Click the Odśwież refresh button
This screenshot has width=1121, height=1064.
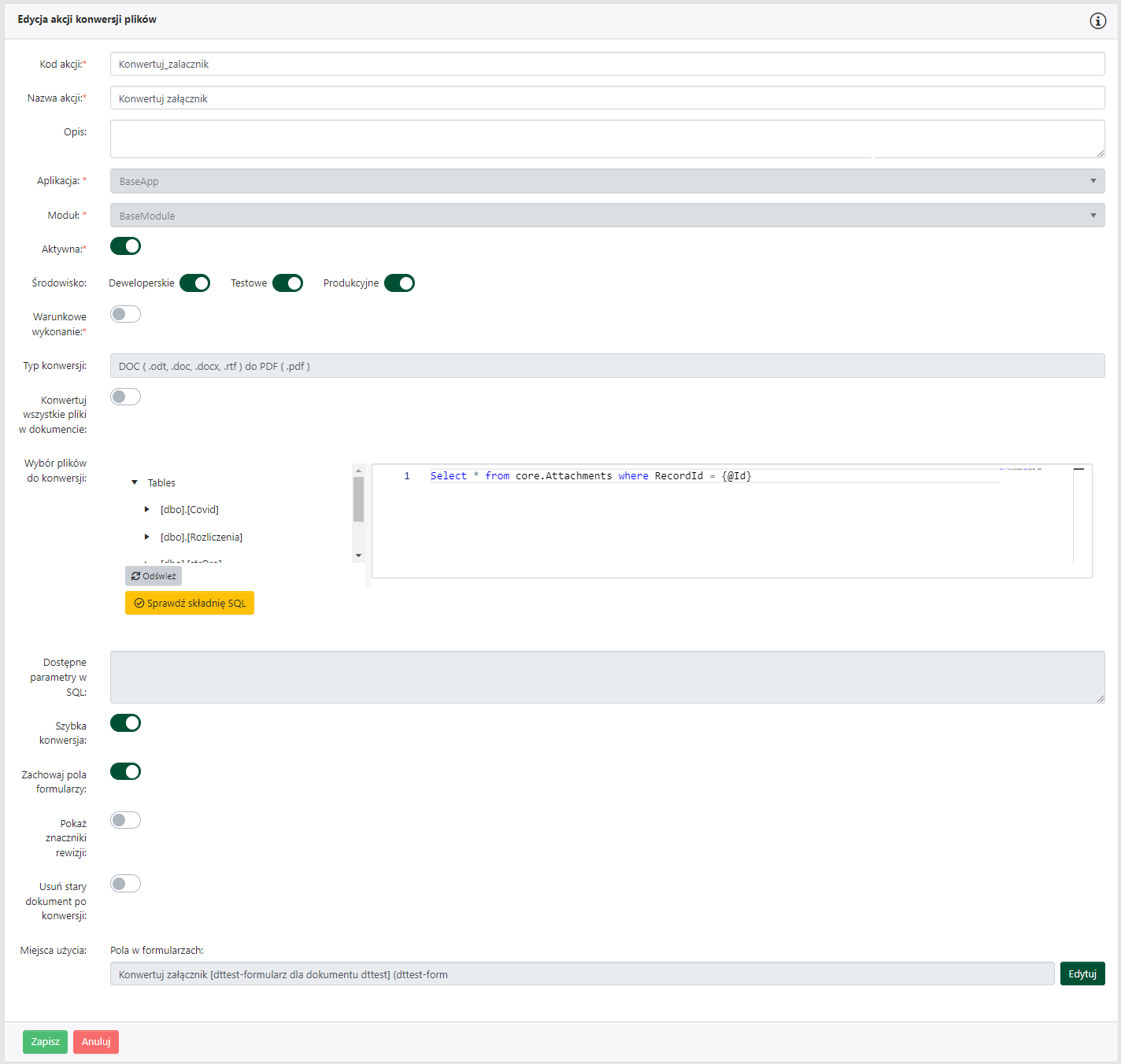point(154,576)
